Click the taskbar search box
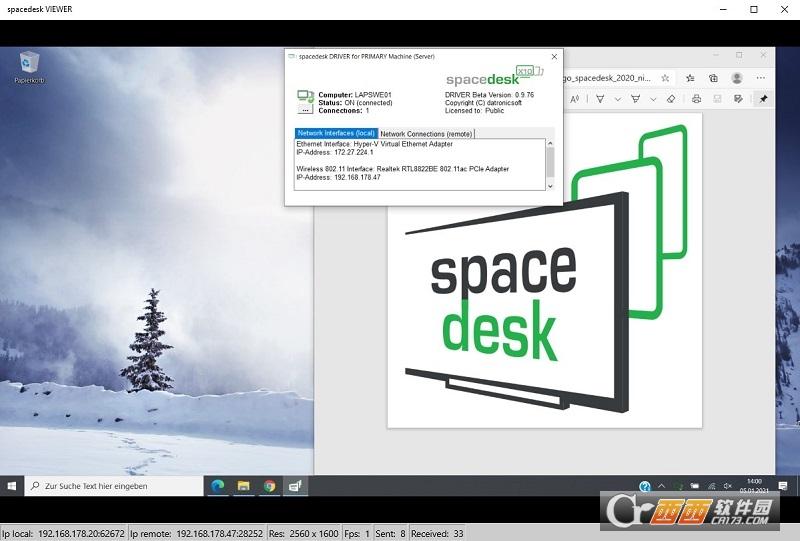The height and width of the screenshot is (541, 800). pos(114,486)
